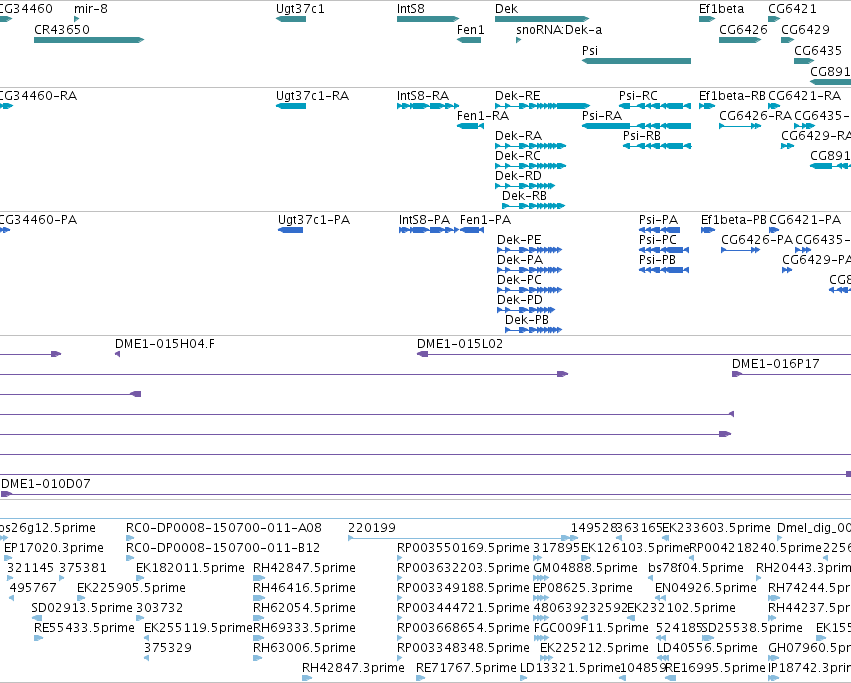Screen dimensions: 851x683
Task: Select the CG6435 gene feature
Action: (804, 61)
